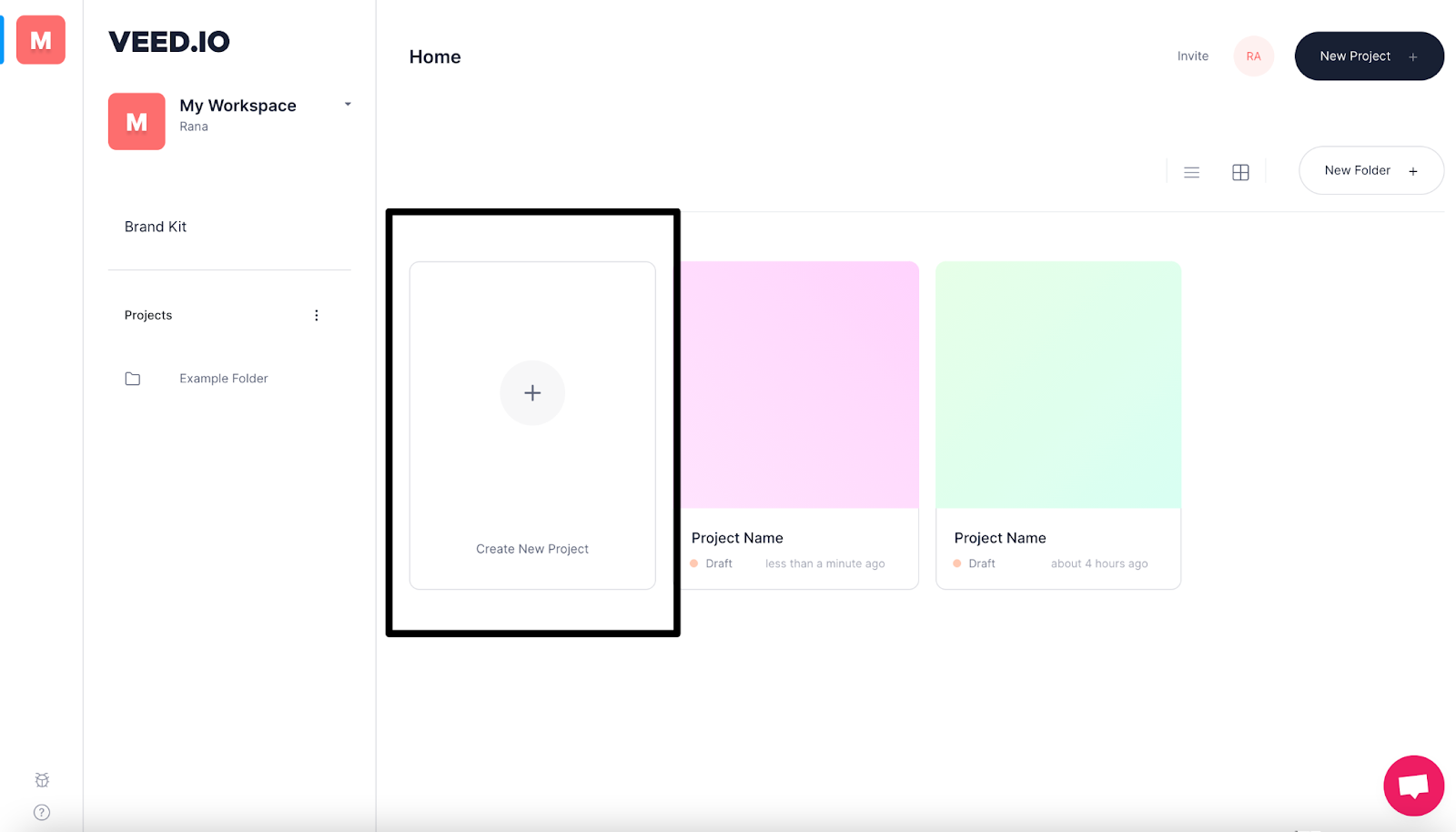Open Brand Kit section
Image resolution: width=1456 pixels, height=832 pixels.
tap(156, 227)
